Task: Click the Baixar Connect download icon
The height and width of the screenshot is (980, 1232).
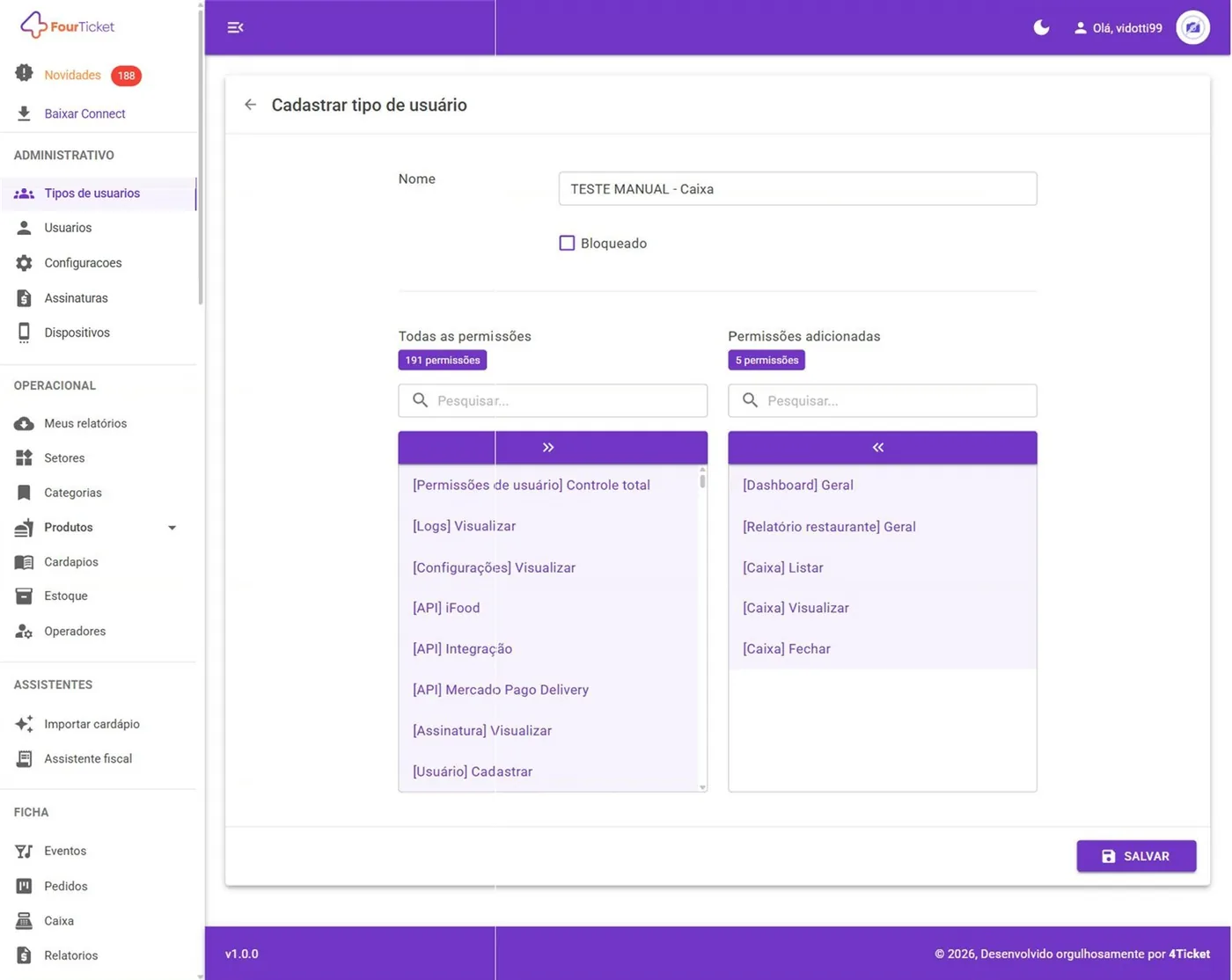Action: [24, 113]
